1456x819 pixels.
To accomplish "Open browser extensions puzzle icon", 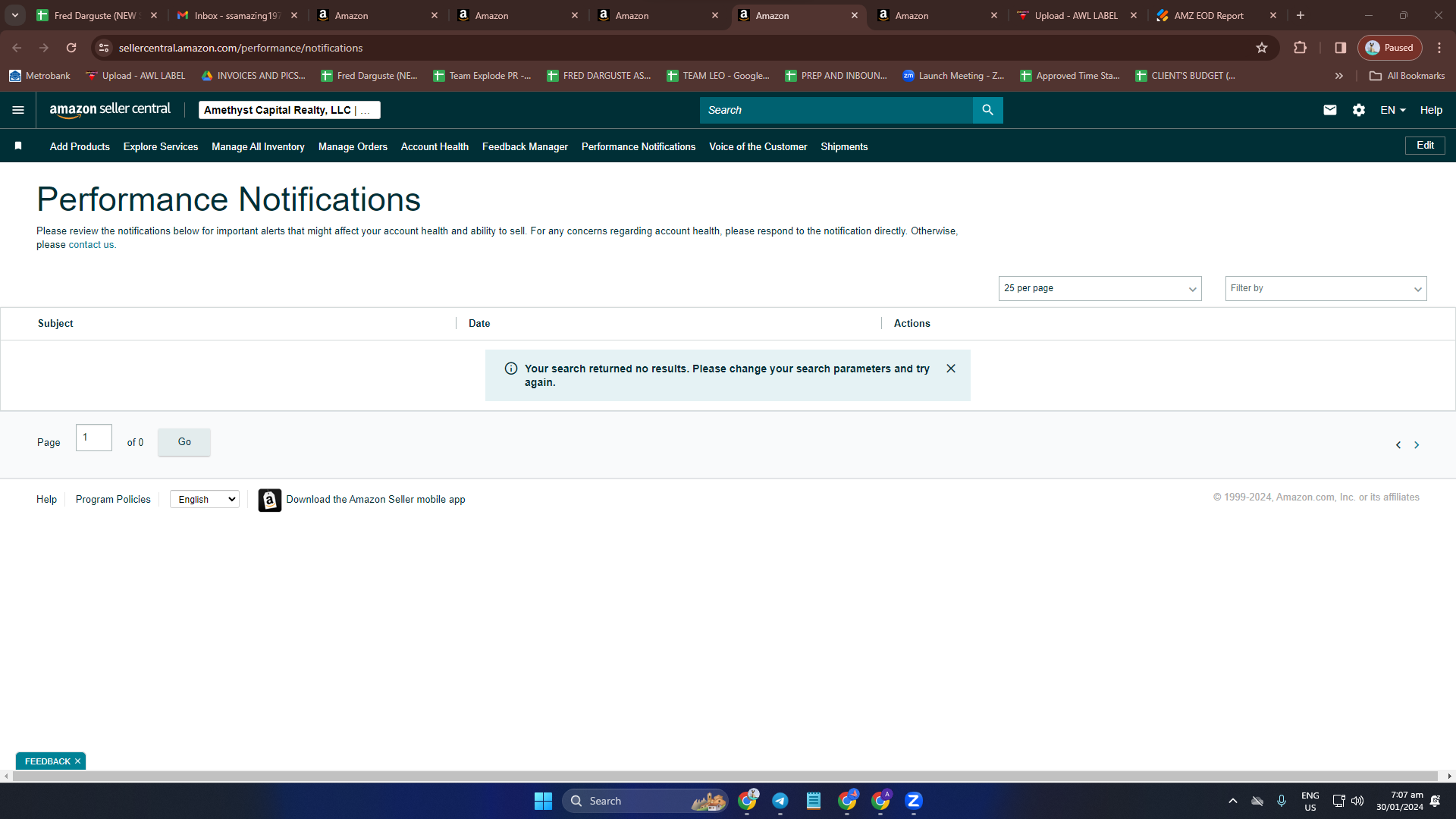I will coord(1300,48).
